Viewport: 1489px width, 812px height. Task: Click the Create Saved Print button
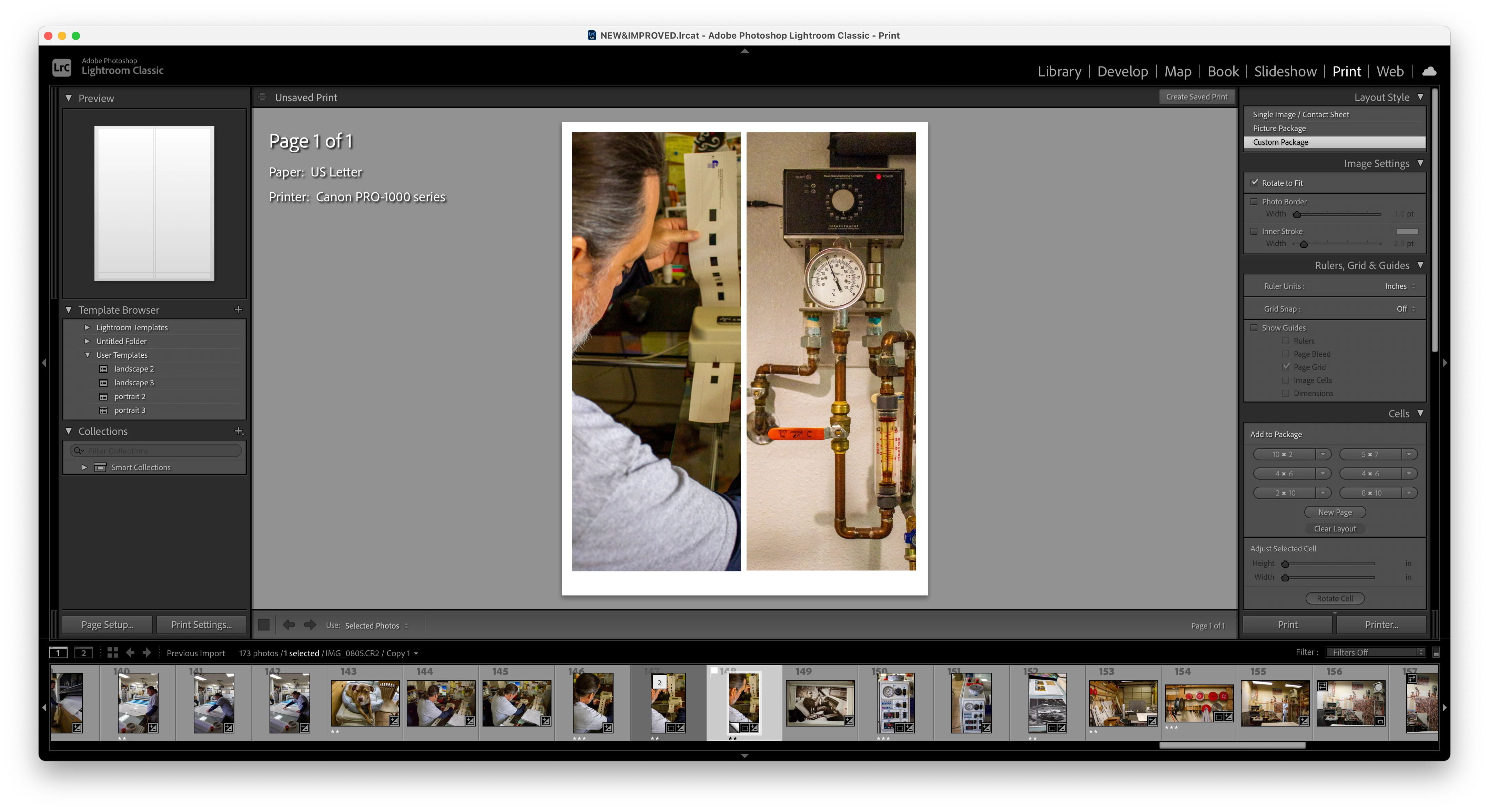pos(1196,97)
